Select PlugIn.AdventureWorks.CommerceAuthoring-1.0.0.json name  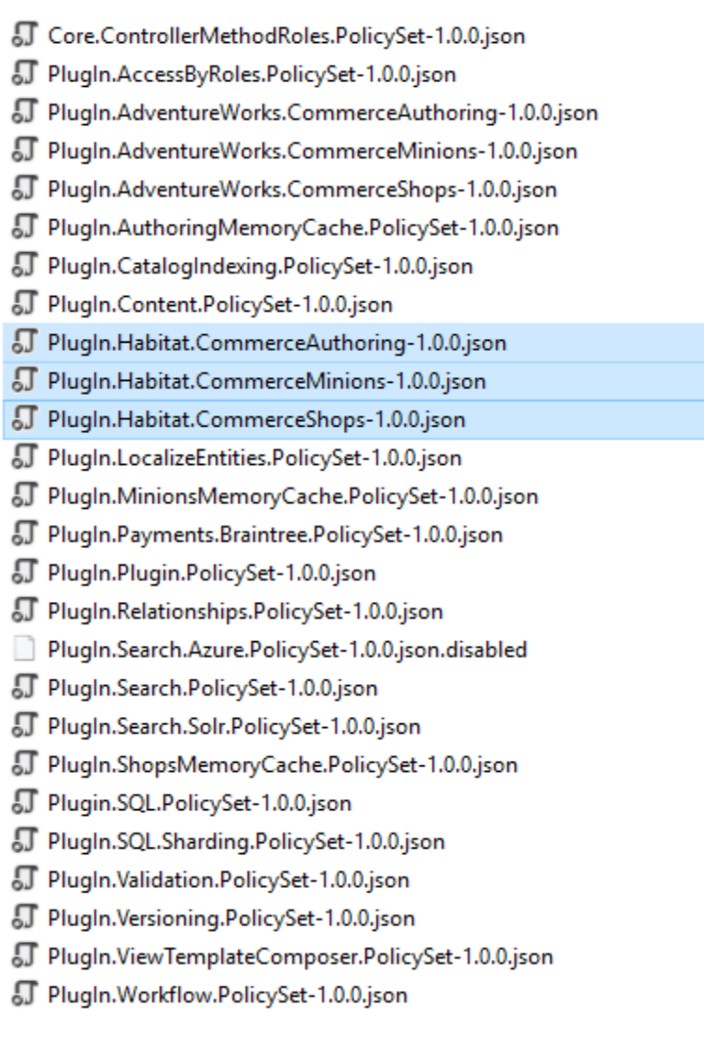[323, 112]
